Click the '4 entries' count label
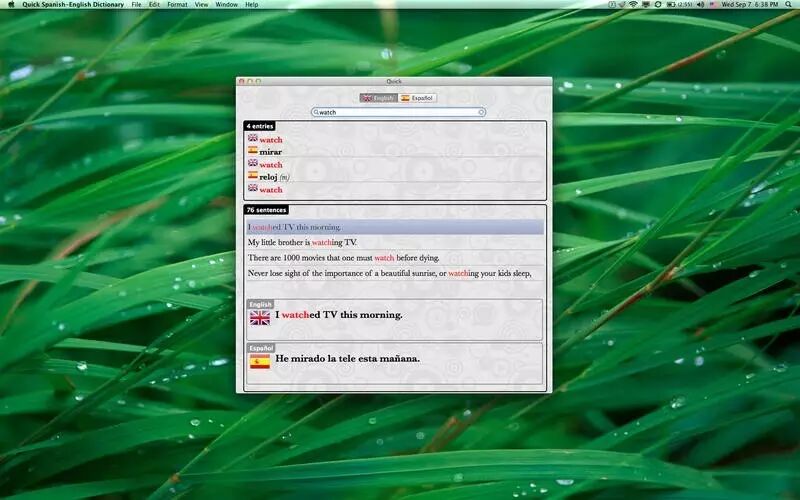This screenshot has width=800, height=500. point(260,126)
